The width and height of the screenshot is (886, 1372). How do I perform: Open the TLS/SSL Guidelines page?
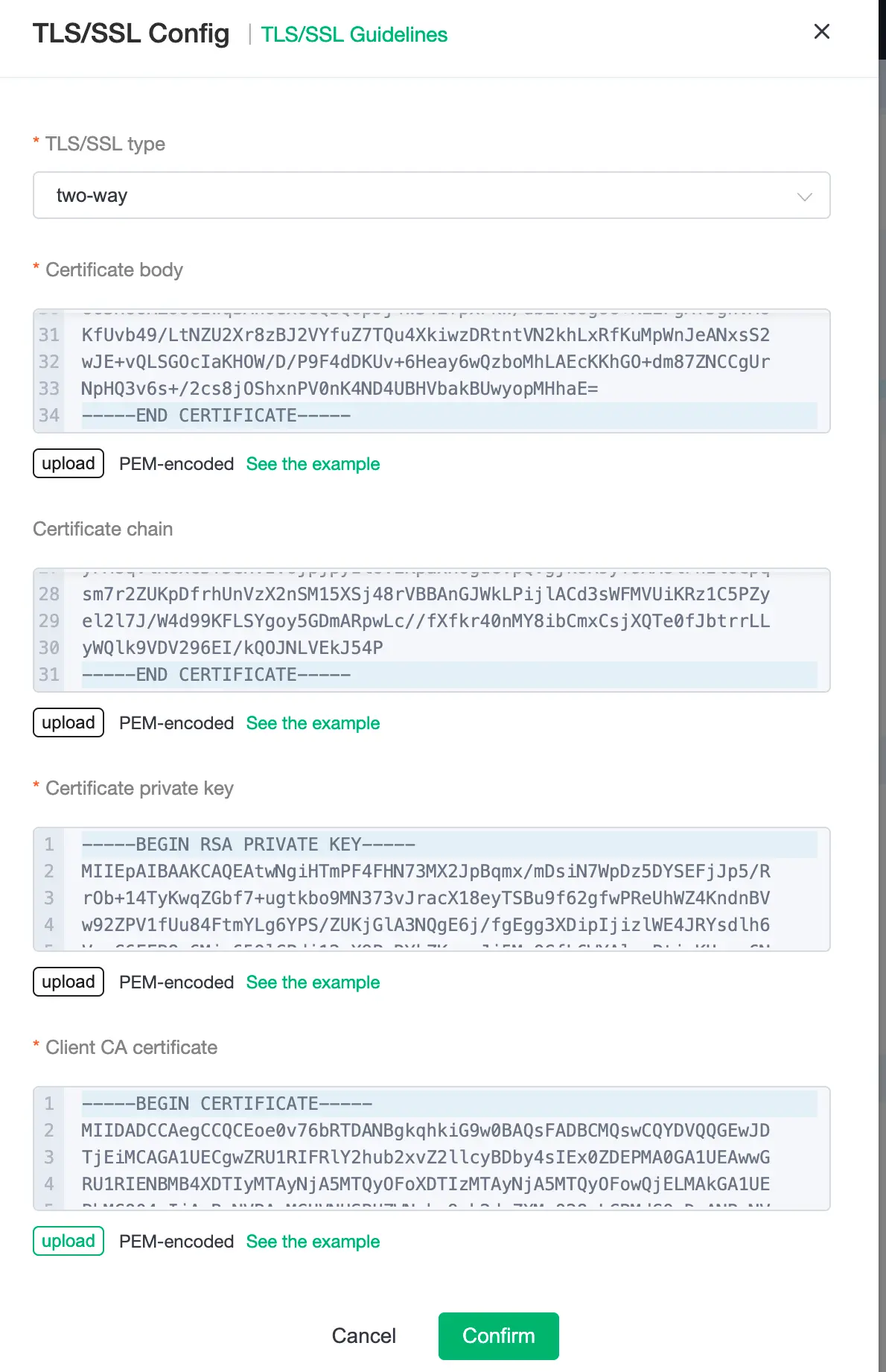point(354,34)
